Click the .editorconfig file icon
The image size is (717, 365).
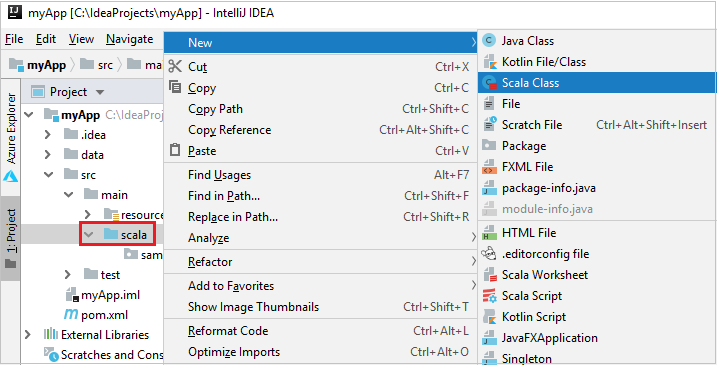coord(489,254)
